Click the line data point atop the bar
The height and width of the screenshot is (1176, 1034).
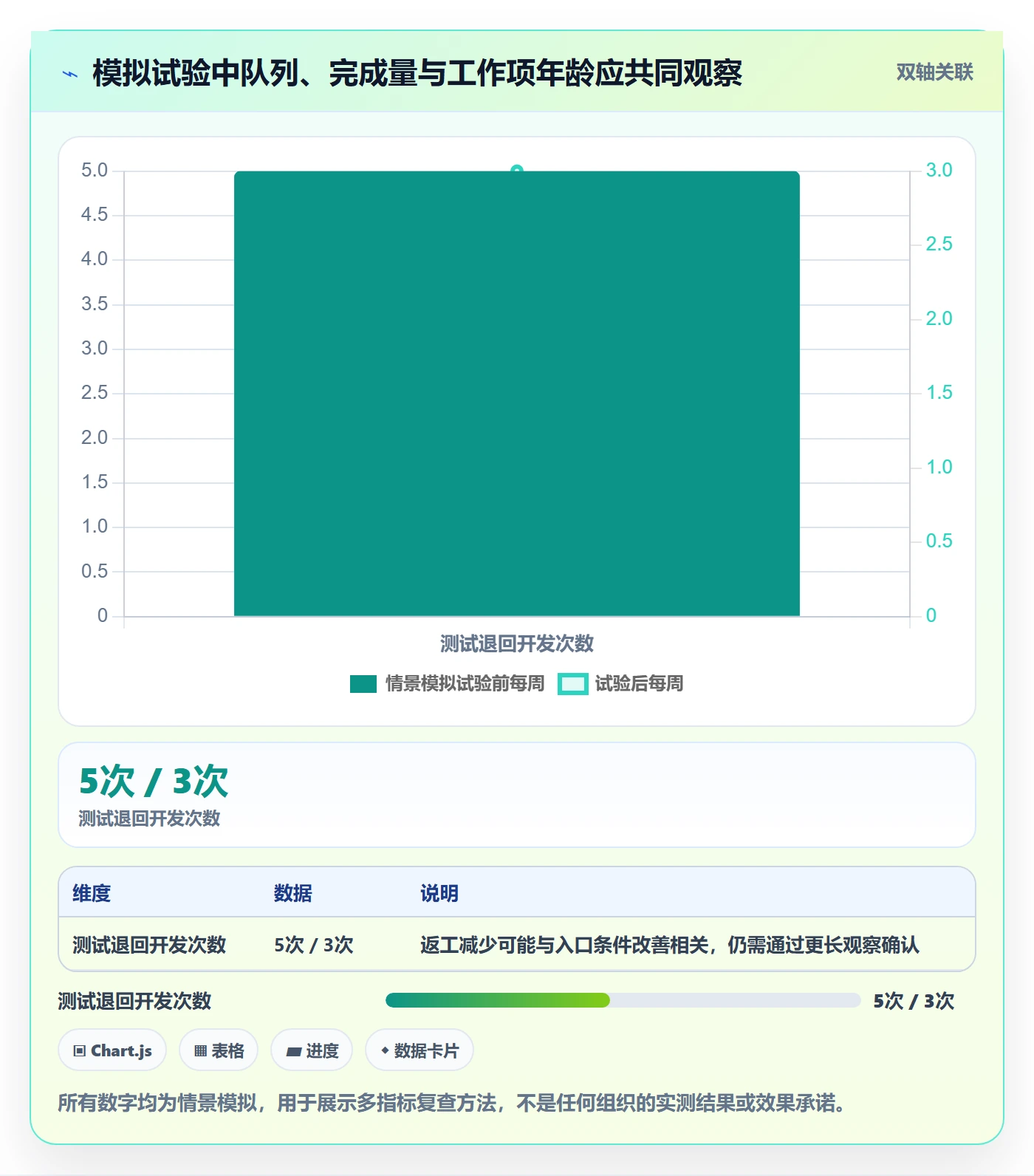(x=517, y=171)
